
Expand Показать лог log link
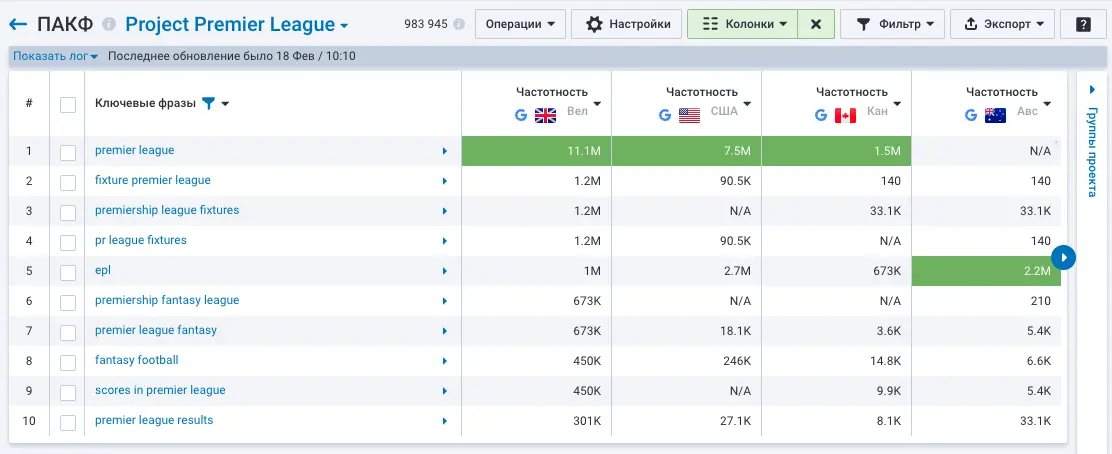(55, 56)
